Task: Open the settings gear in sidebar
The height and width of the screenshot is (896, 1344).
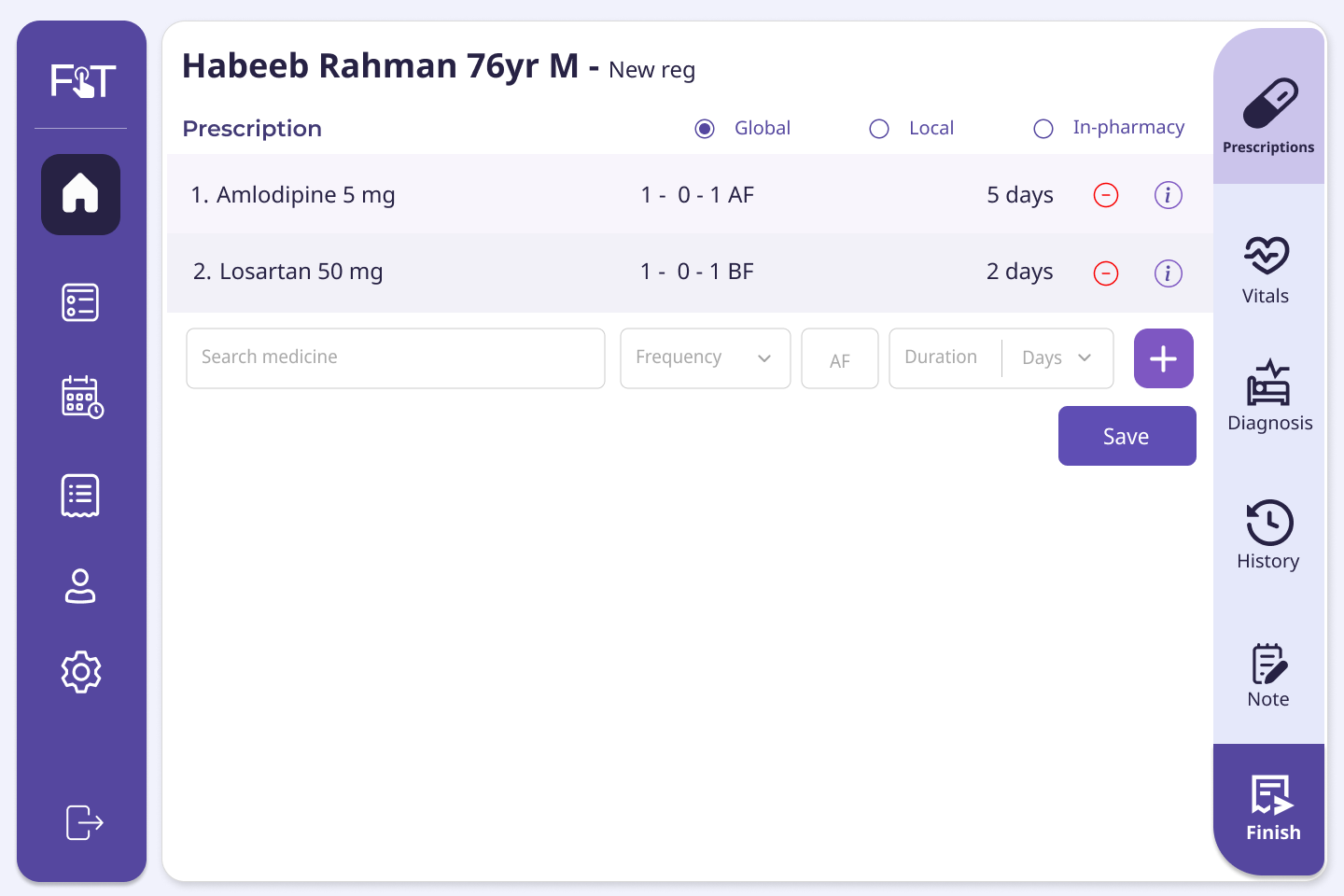Action: click(80, 672)
